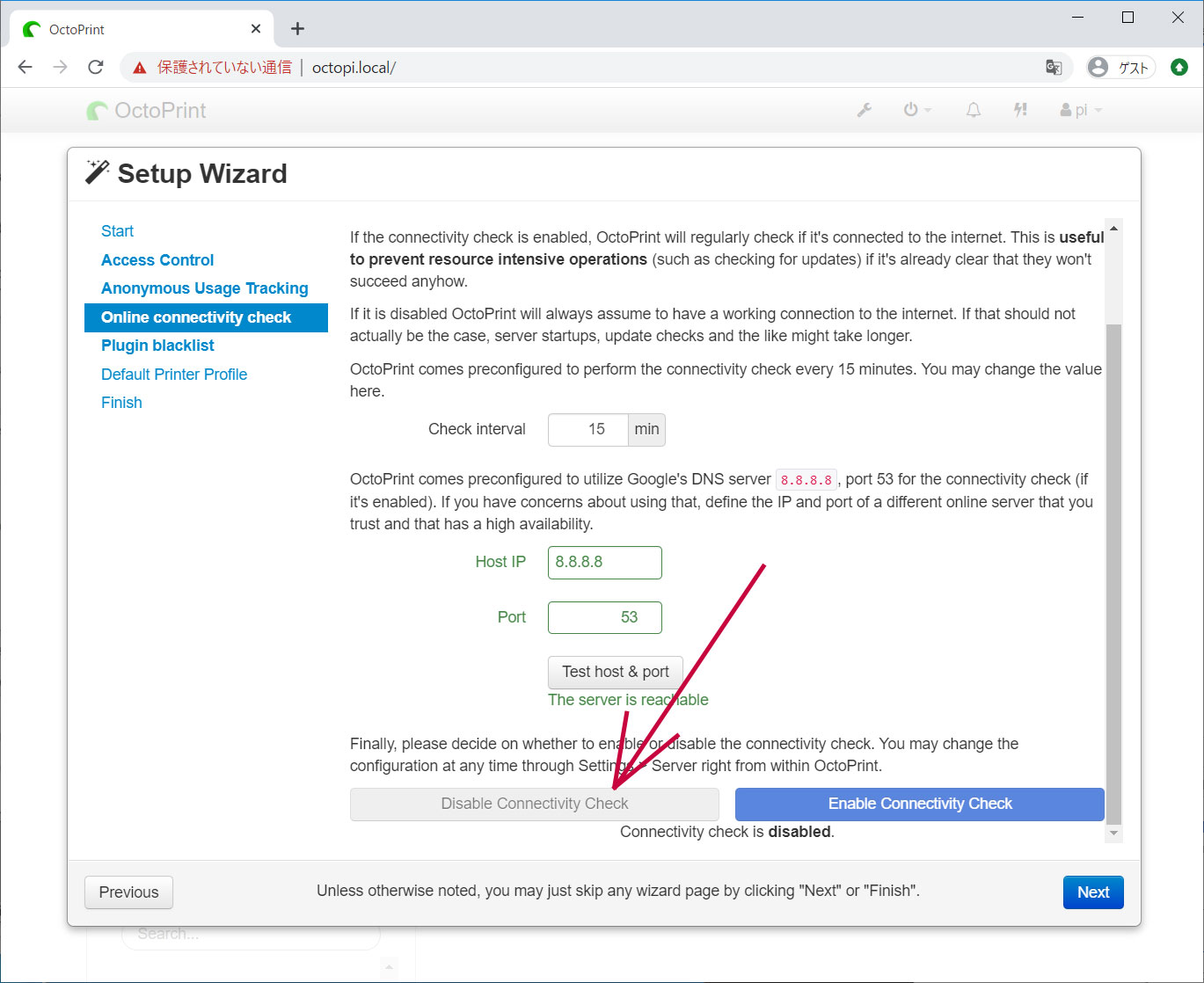Click the wizard content scrollbar thumb
Image resolution: width=1204 pixels, height=983 pixels.
click(x=1114, y=573)
